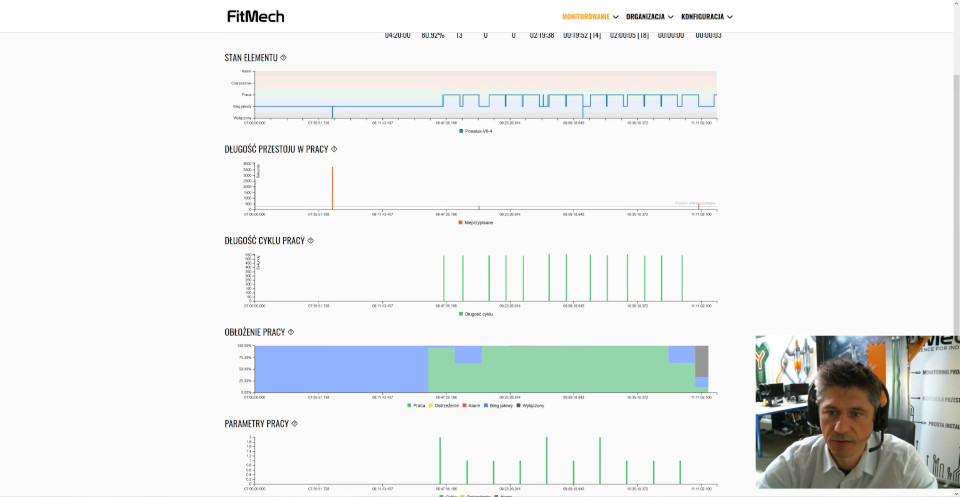The width and height of the screenshot is (960, 497).
Task: Toggle the Długość cyklu legend entry
Action: pos(476,314)
